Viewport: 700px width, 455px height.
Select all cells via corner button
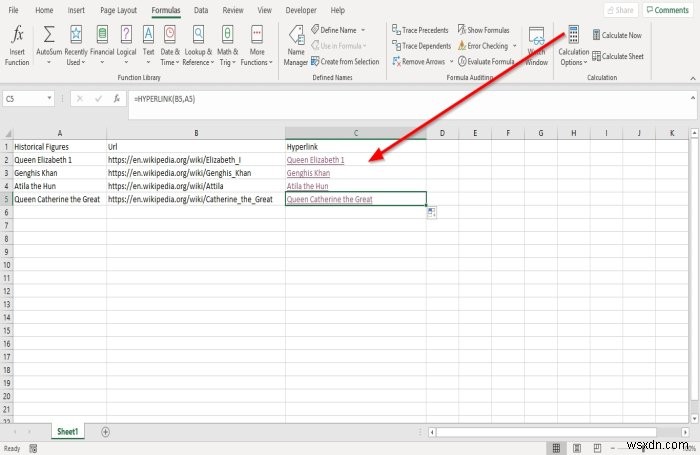click(x=7, y=133)
